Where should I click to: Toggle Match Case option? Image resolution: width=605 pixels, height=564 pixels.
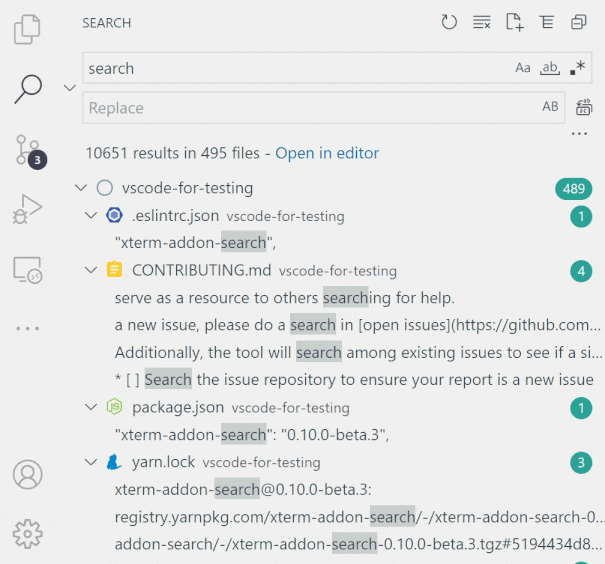pos(523,68)
